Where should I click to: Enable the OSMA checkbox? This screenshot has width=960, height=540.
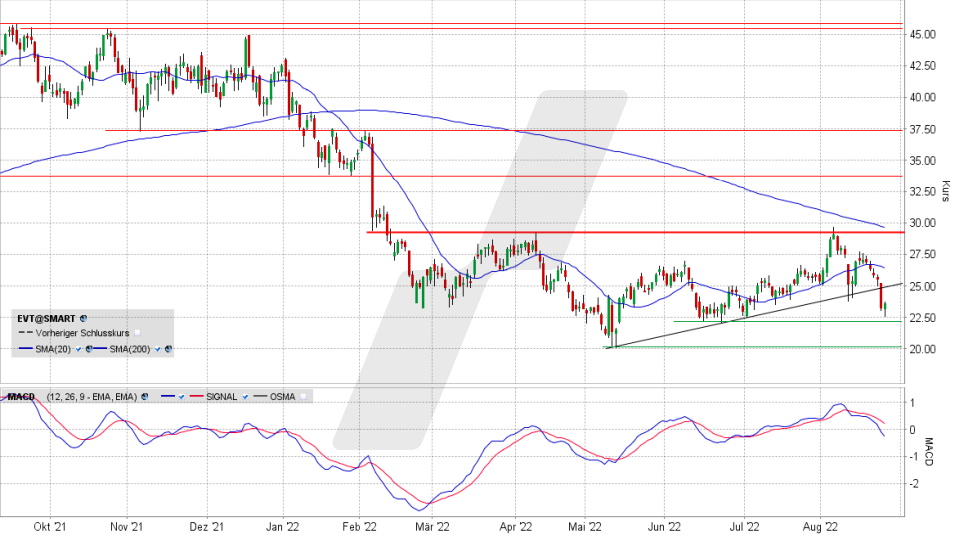point(303,397)
